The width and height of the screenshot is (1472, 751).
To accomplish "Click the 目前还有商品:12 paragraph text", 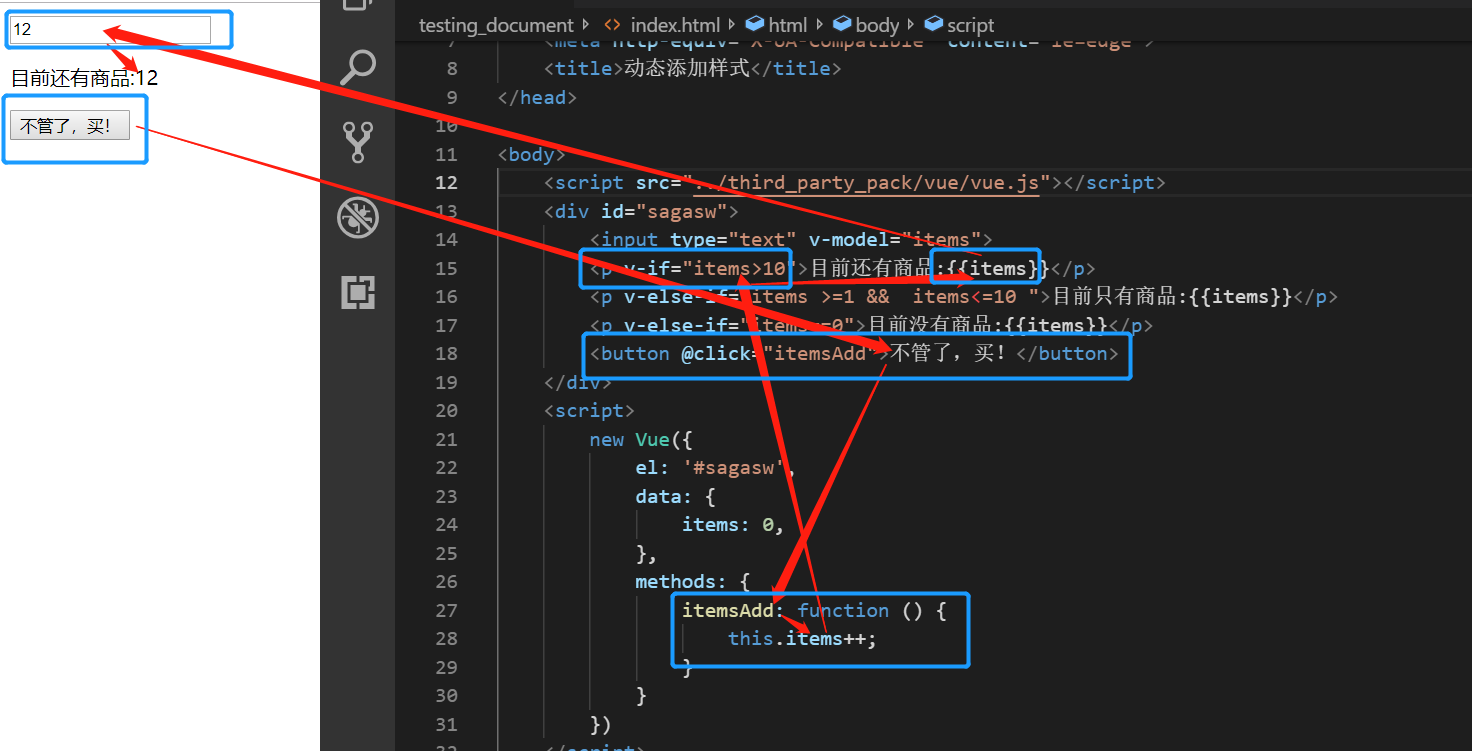I will pos(85,78).
